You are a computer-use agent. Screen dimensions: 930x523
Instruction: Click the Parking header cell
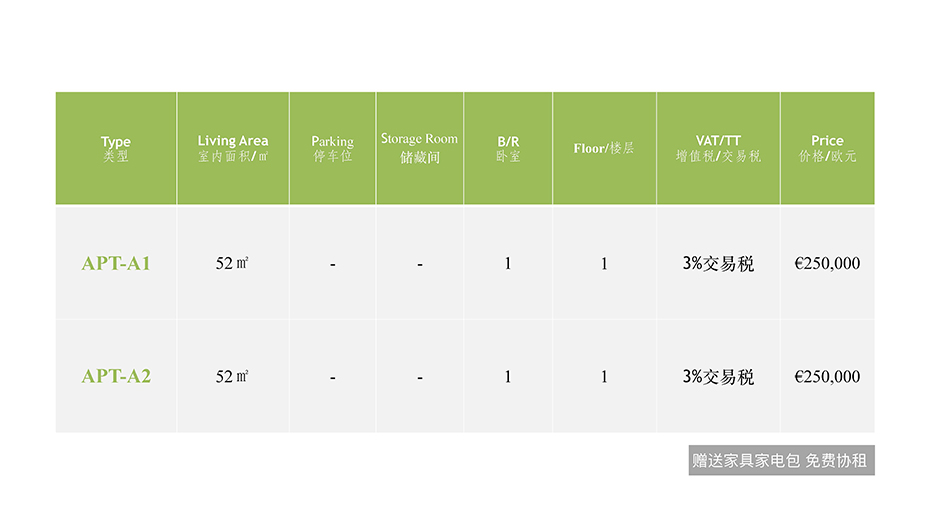(332, 148)
